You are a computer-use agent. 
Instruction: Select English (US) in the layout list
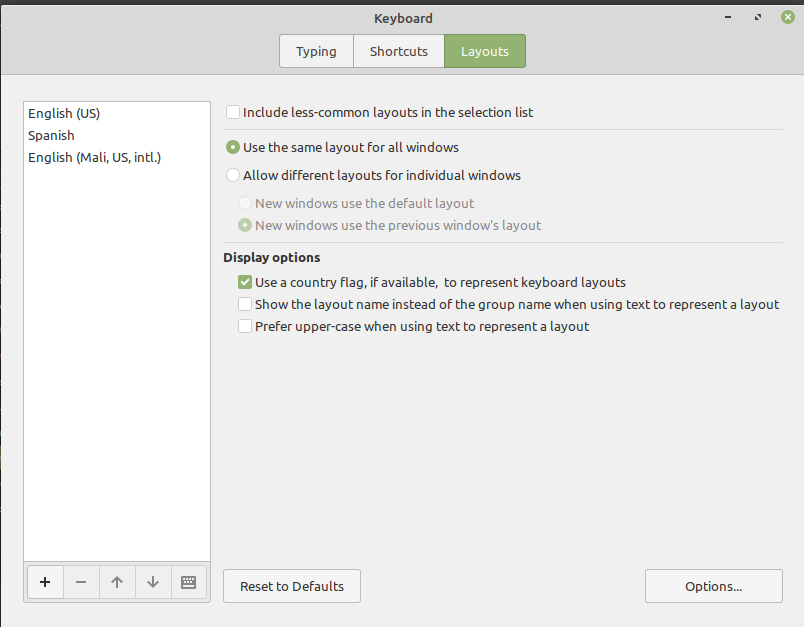tap(64, 114)
